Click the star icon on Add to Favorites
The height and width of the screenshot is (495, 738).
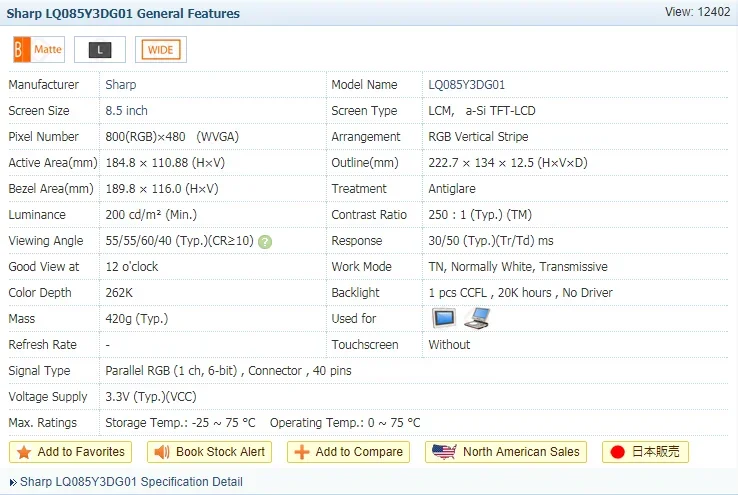pos(24,452)
